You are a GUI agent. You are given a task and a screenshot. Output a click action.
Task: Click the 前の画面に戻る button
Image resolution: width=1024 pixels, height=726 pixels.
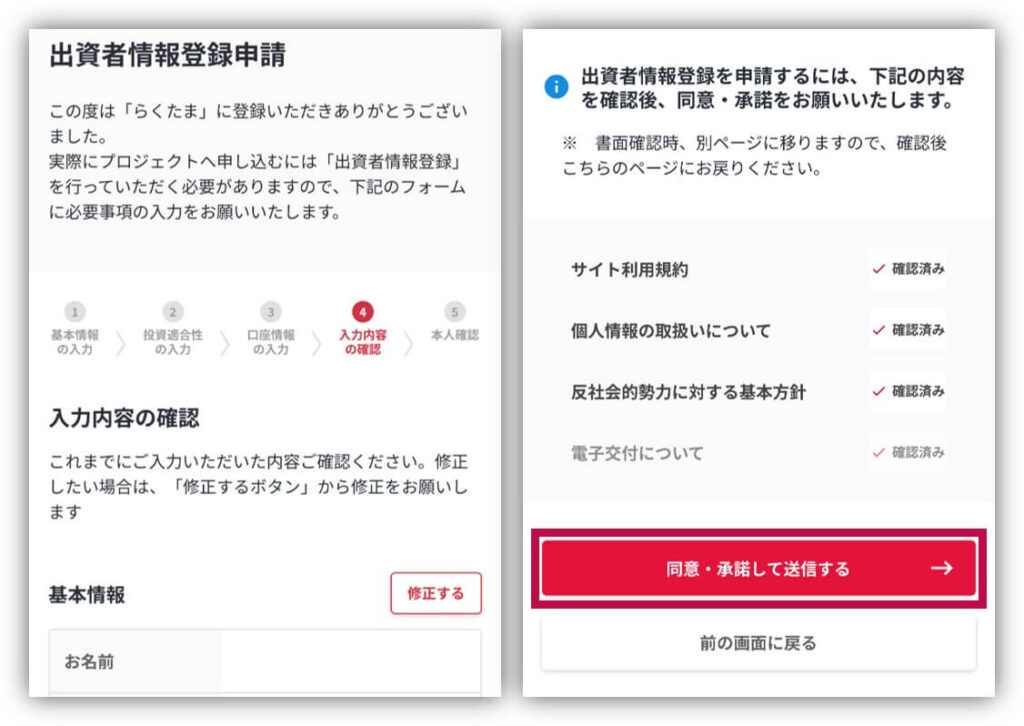[758, 643]
